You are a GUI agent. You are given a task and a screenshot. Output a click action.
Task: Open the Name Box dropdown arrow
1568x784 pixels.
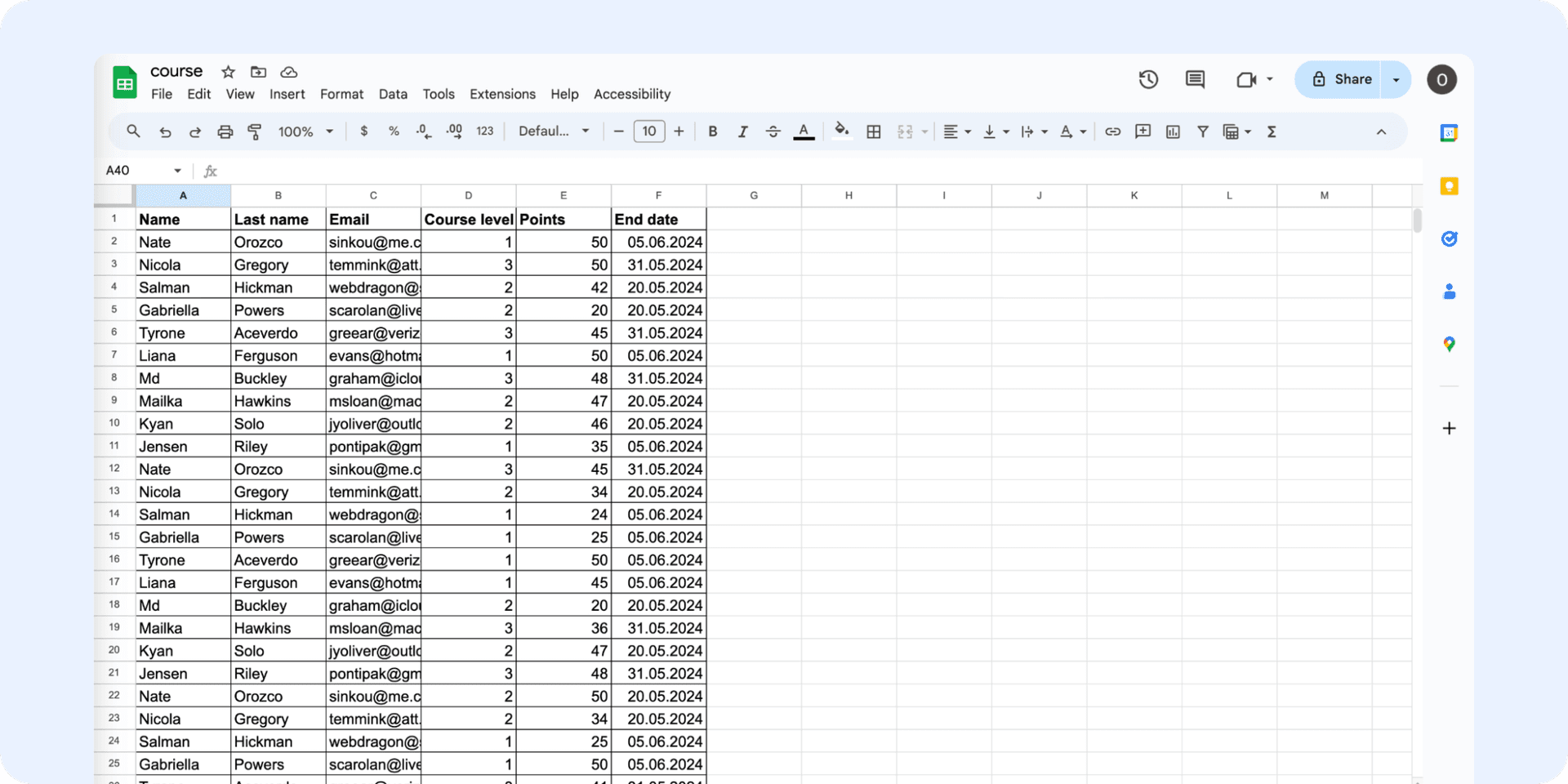point(177,171)
